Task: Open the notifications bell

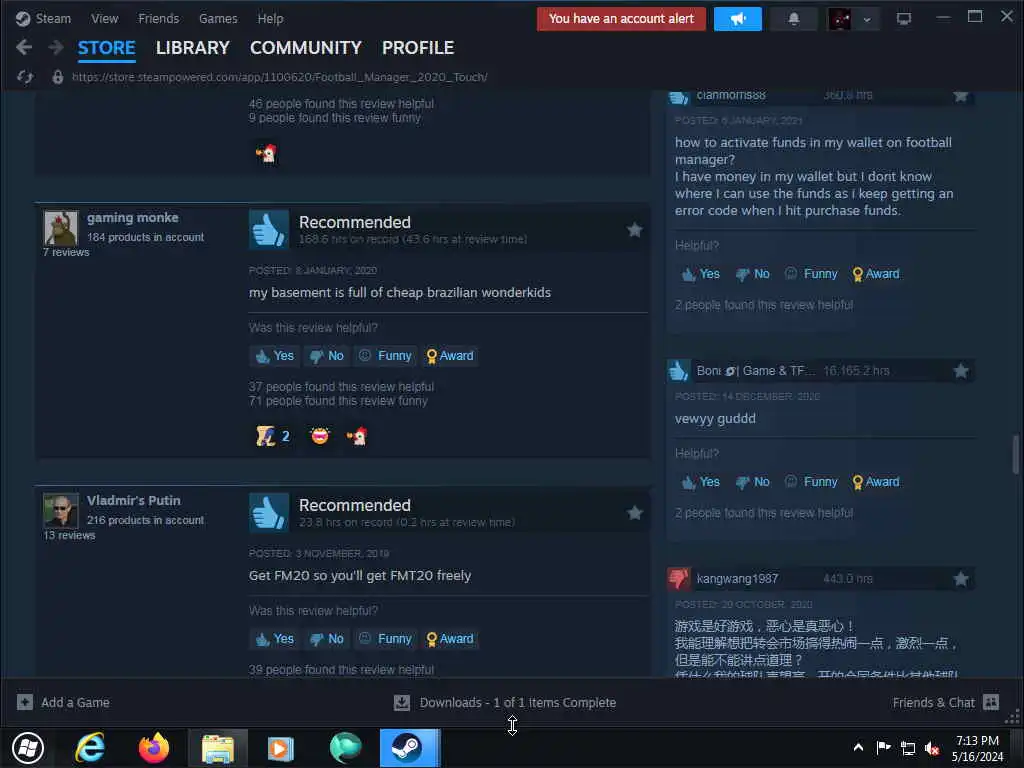Action: pos(793,19)
